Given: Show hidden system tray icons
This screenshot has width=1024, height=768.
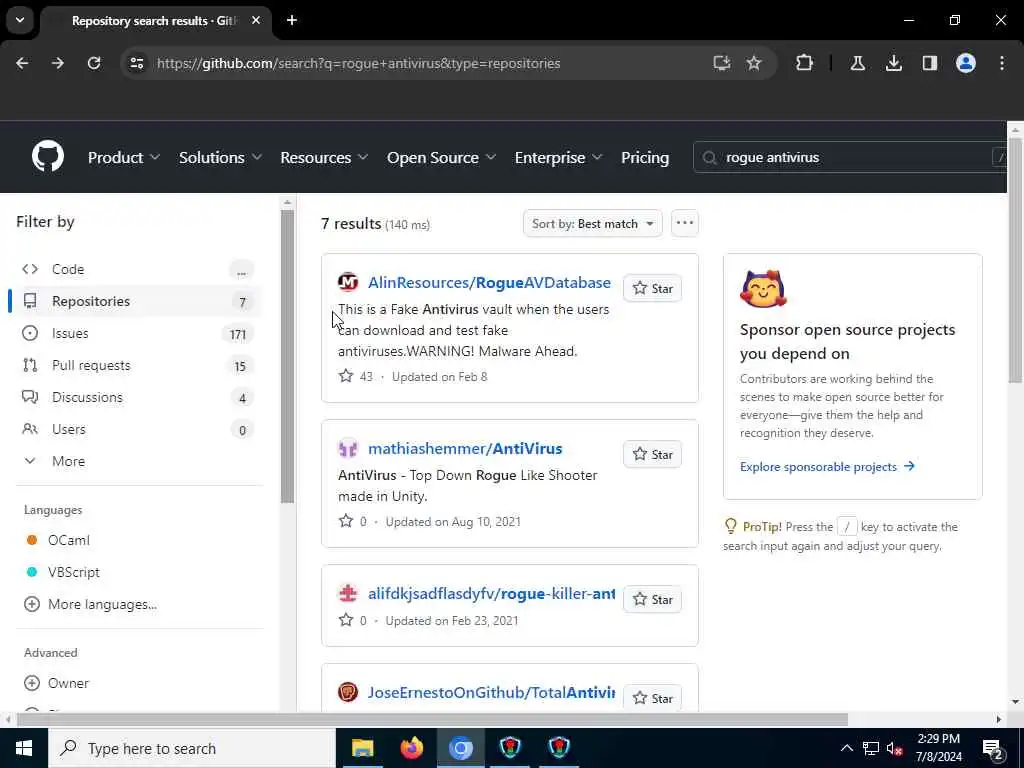Looking at the screenshot, I should [x=846, y=748].
